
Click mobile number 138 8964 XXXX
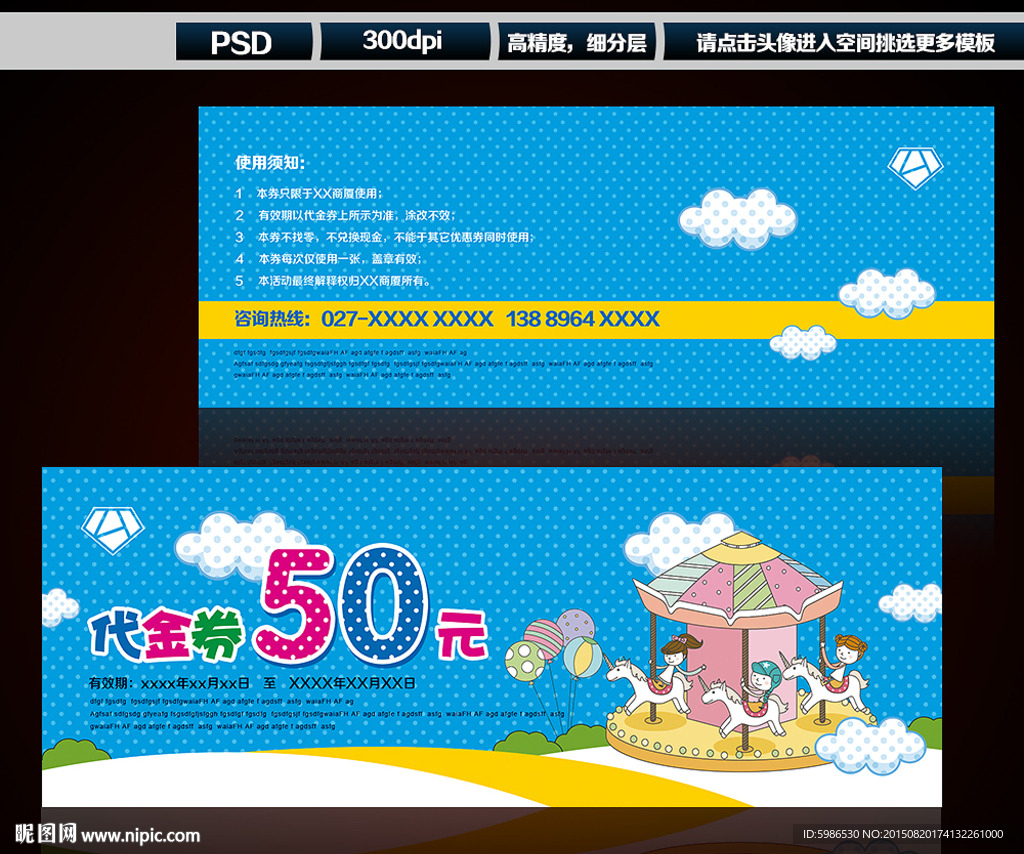tap(583, 319)
